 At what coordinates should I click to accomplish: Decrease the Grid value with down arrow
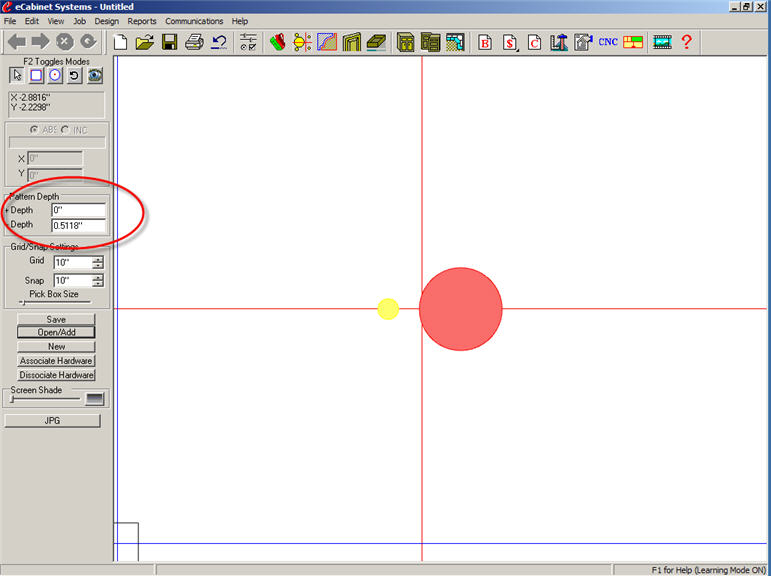(x=98, y=266)
